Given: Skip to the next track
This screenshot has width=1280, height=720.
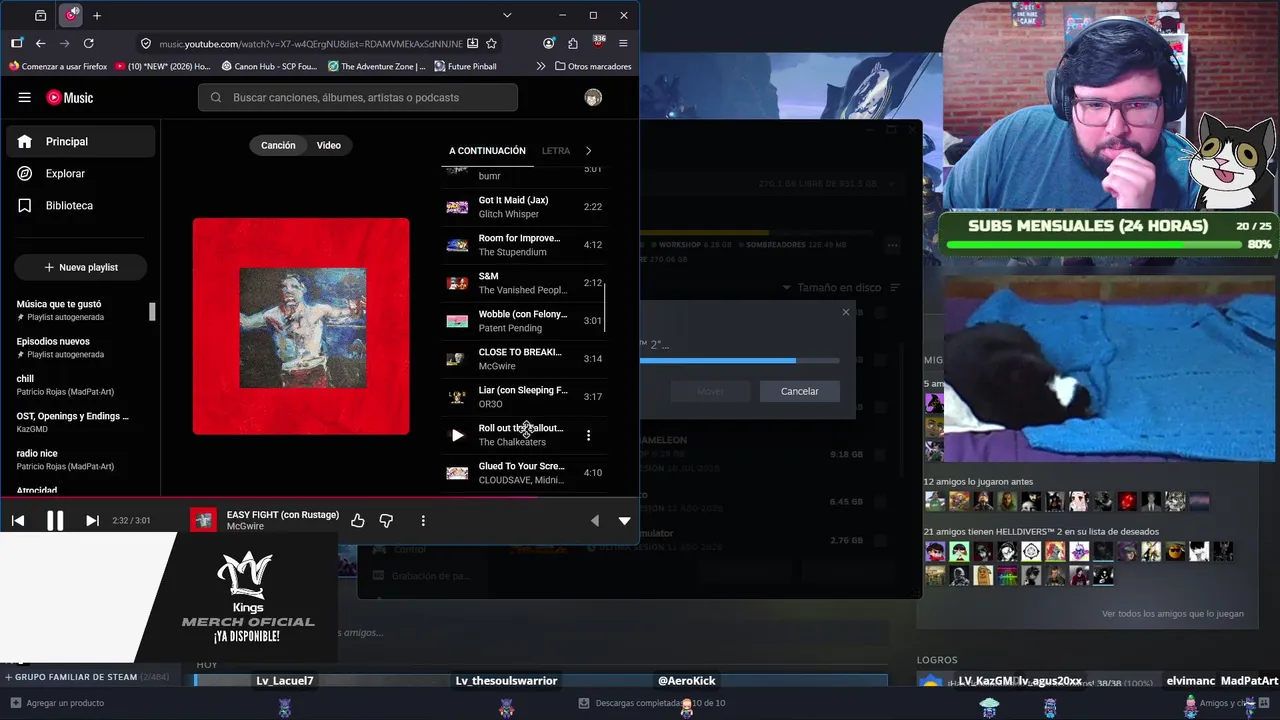Looking at the screenshot, I should (92, 520).
